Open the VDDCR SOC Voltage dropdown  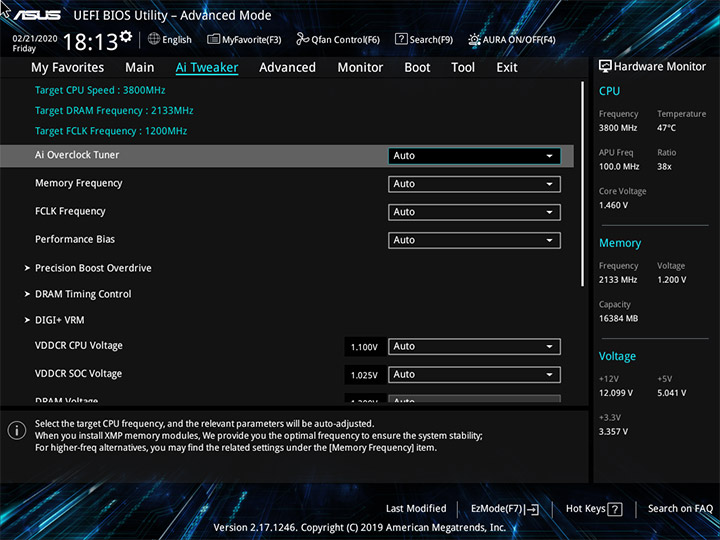[x=474, y=375]
